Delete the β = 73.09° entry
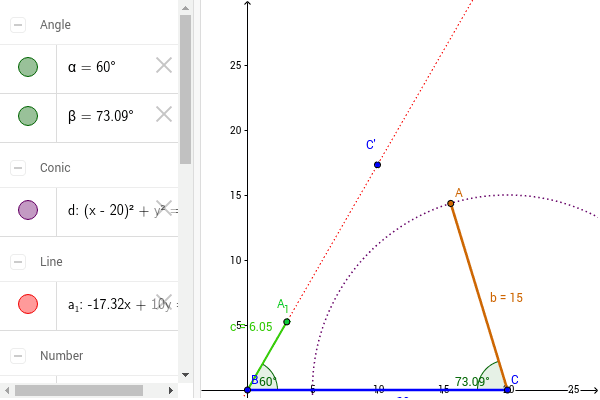 point(164,114)
